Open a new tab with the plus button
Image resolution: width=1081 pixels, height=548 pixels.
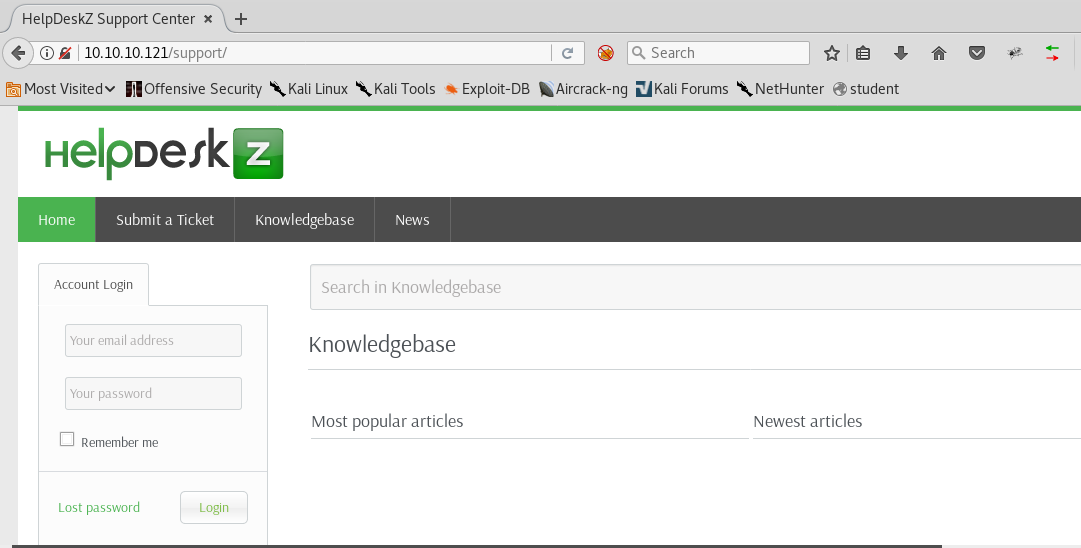[x=241, y=19]
